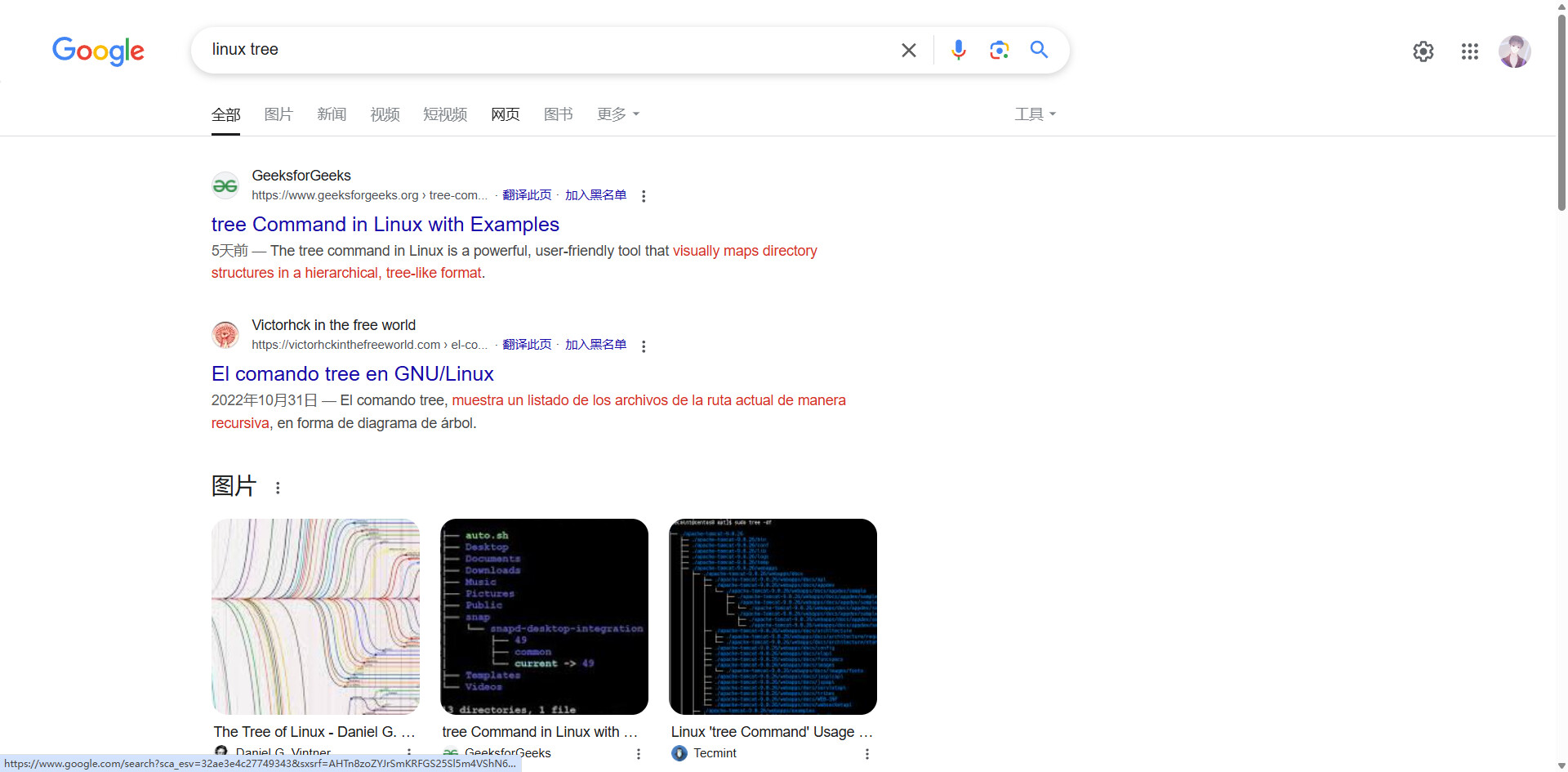
Task: Open the tree terminal output thumbnail
Action: click(544, 617)
